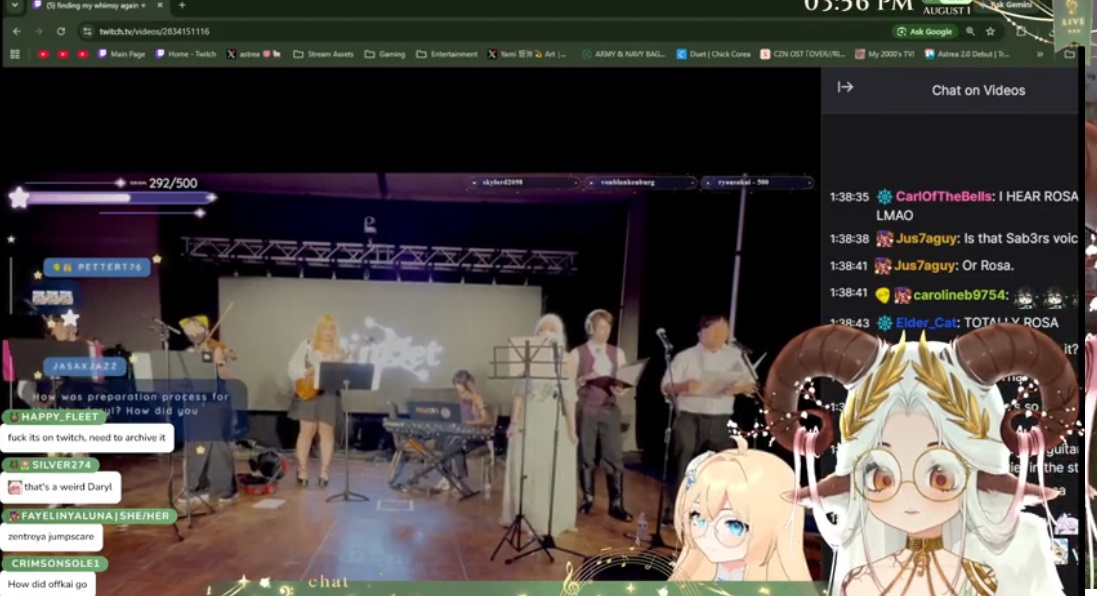Expand the Entertainment bookmark folder
Image resolution: width=1097 pixels, height=596 pixels.
446,54
